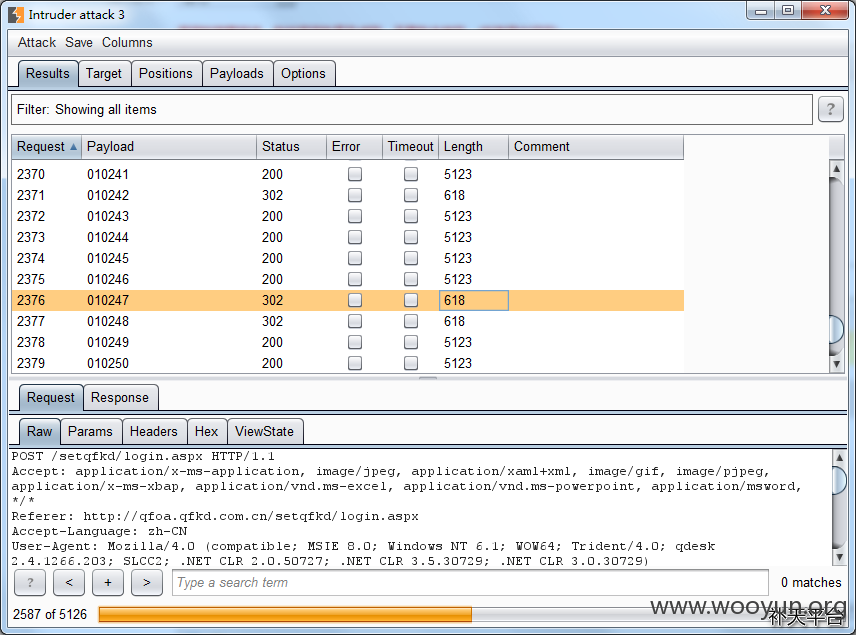
Task: Click the raw request scrollbar thumb
Action: click(840, 479)
